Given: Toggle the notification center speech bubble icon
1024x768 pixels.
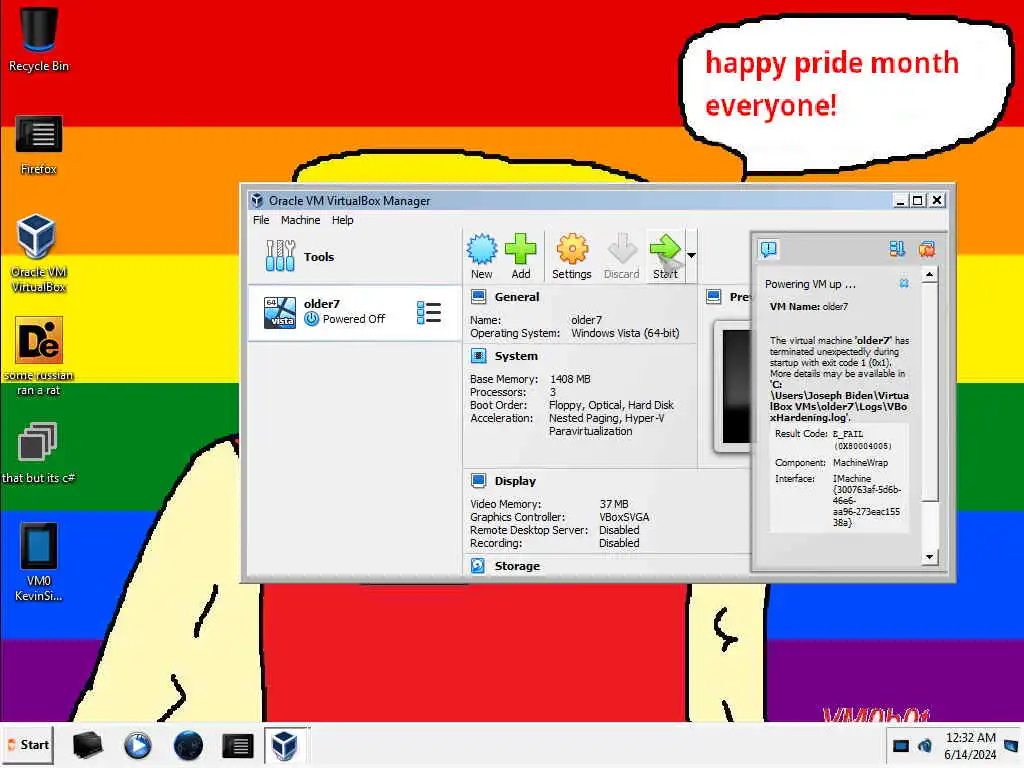Looking at the screenshot, I should [x=769, y=249].
